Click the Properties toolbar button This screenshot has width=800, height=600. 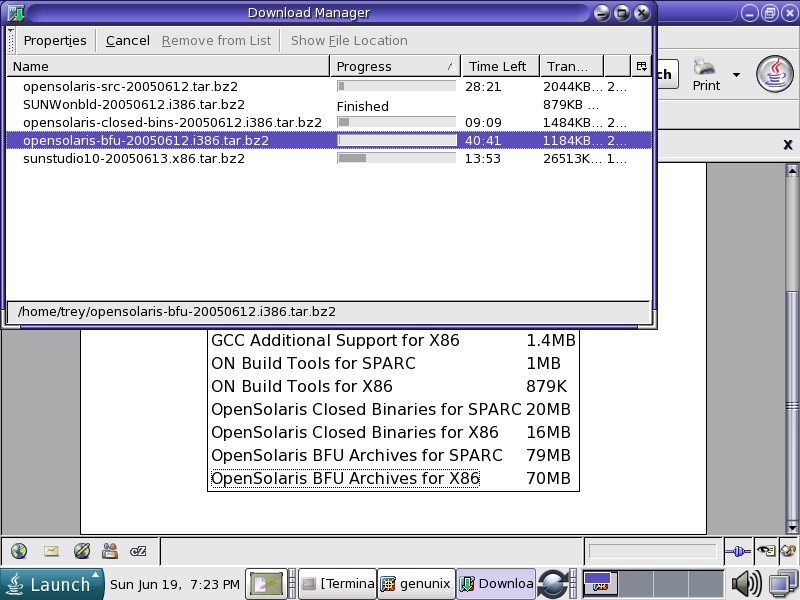[x=55, y=40]
